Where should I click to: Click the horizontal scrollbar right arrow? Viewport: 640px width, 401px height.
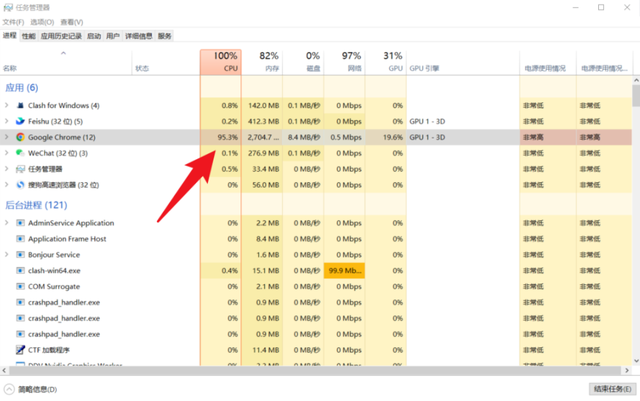pos(627,370)
